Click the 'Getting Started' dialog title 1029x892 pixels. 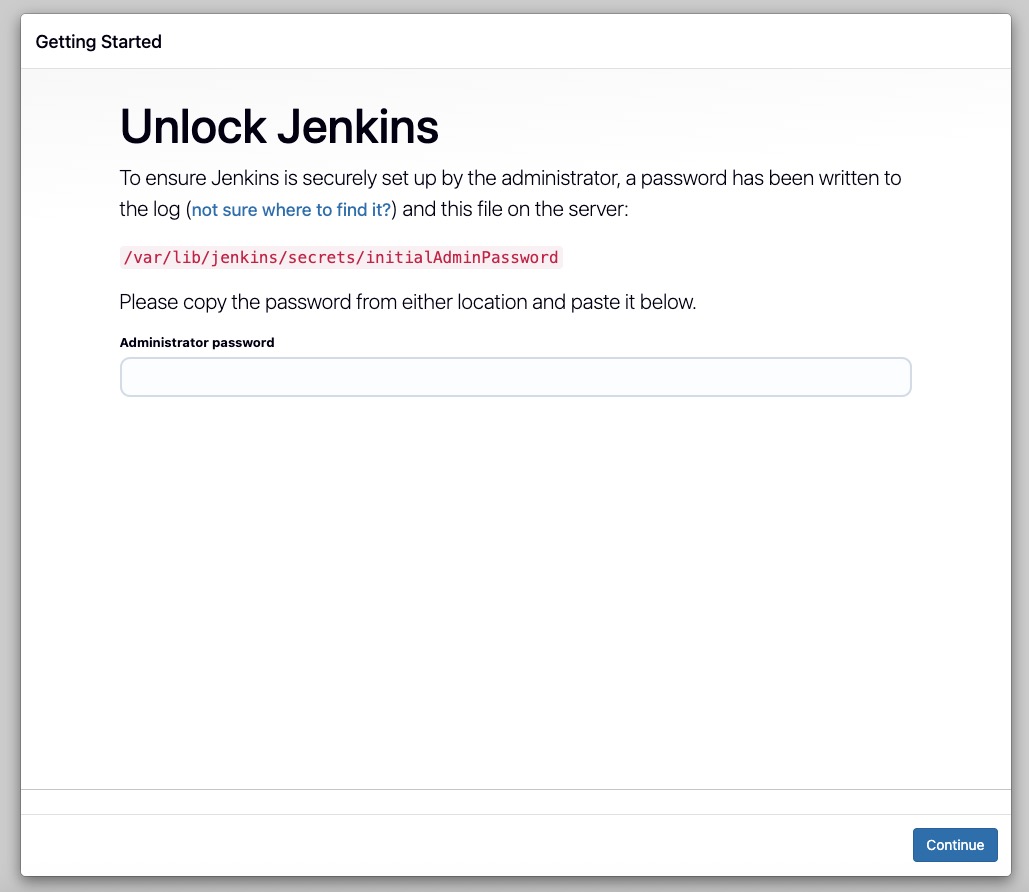point(98,42)
